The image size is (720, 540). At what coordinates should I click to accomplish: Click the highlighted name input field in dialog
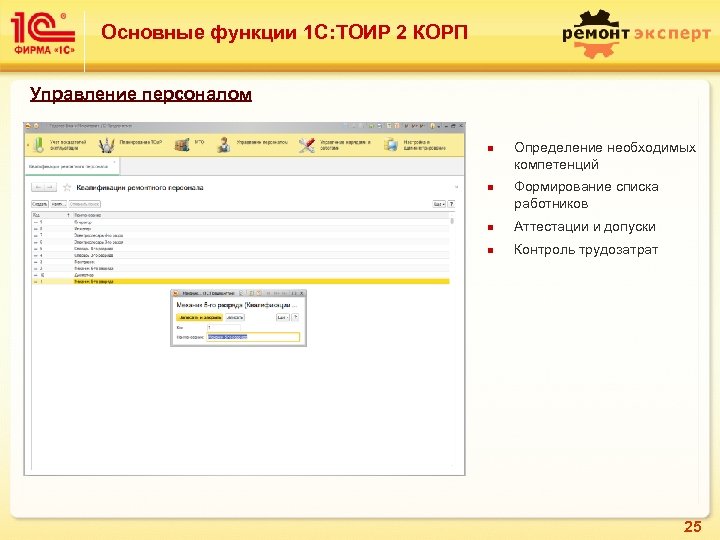click(x=253, y=337)
